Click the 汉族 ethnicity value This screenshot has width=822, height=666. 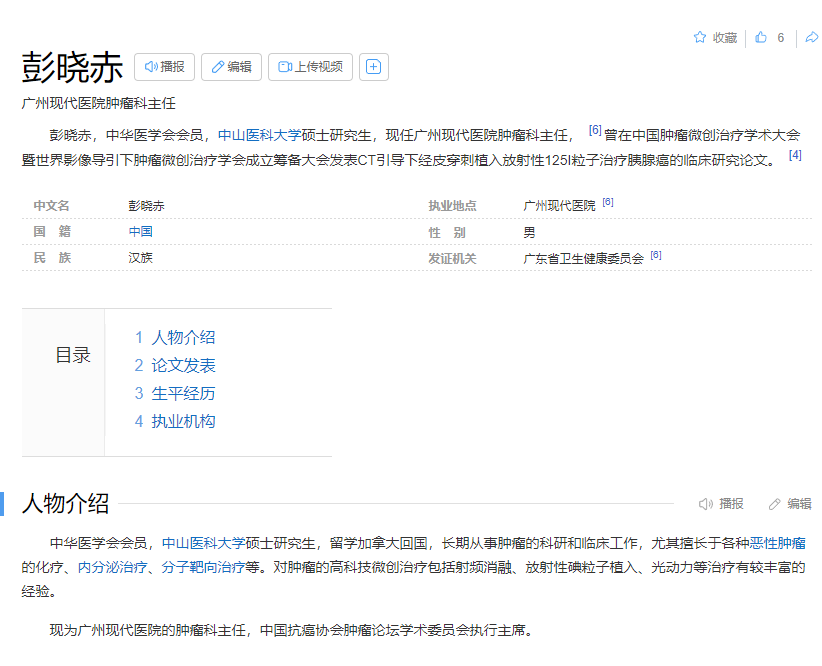[x=140, y=257]
